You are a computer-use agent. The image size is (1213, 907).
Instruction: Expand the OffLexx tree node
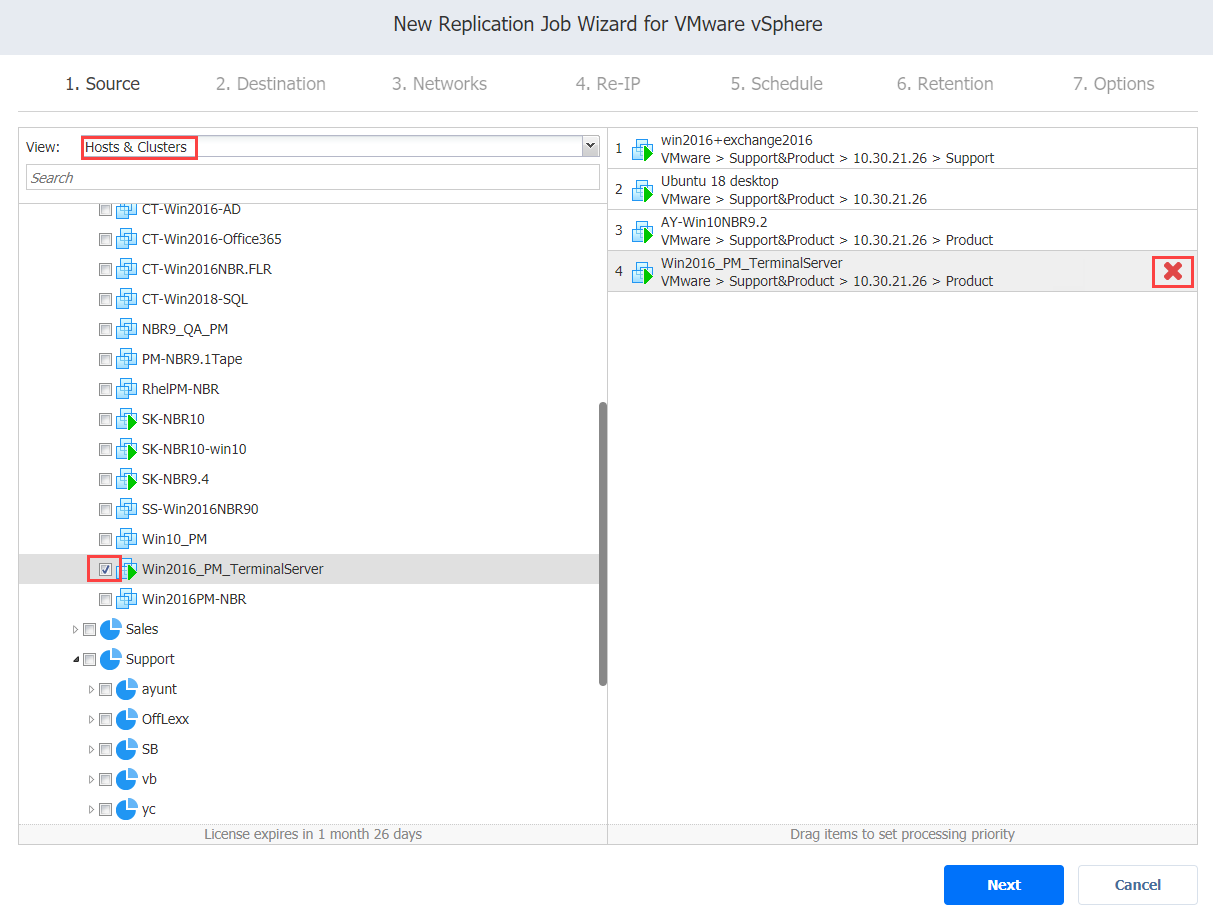pos(91,720)
